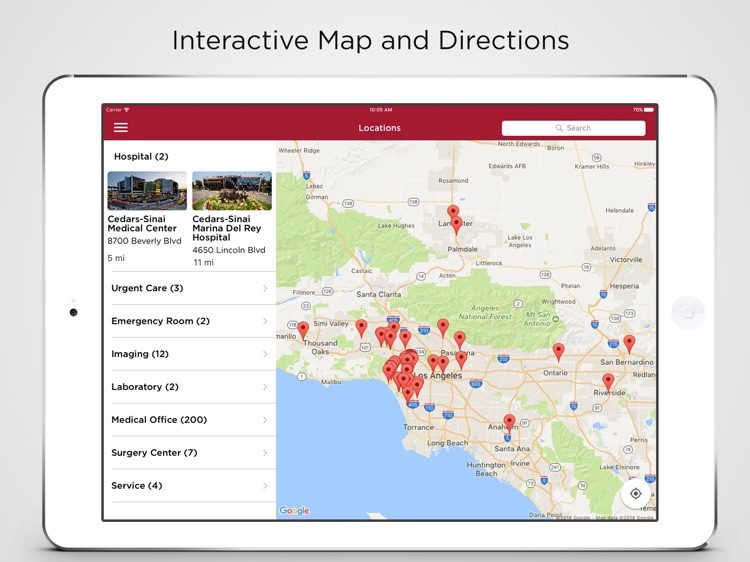
Task: Click the Hospital (2) header
Action: point(141,156)
